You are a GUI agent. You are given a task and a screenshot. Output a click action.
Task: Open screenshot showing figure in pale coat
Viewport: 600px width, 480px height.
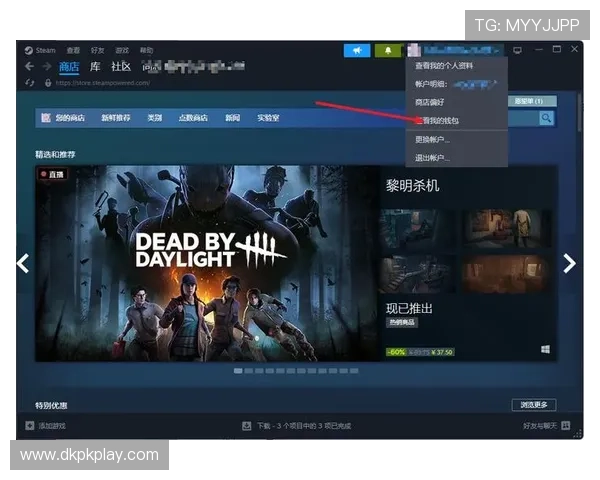point(507,228)
